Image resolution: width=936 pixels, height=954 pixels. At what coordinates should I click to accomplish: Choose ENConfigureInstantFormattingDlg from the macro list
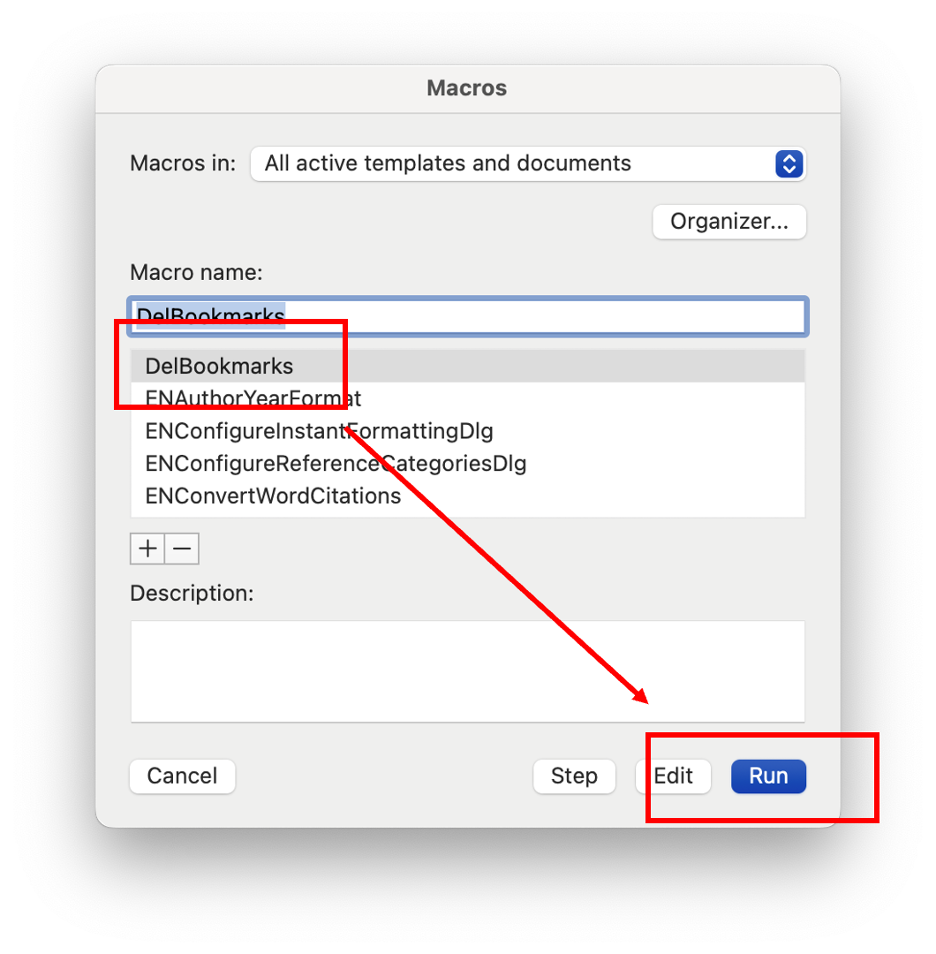pyautogui.click(x=319, y=431)
